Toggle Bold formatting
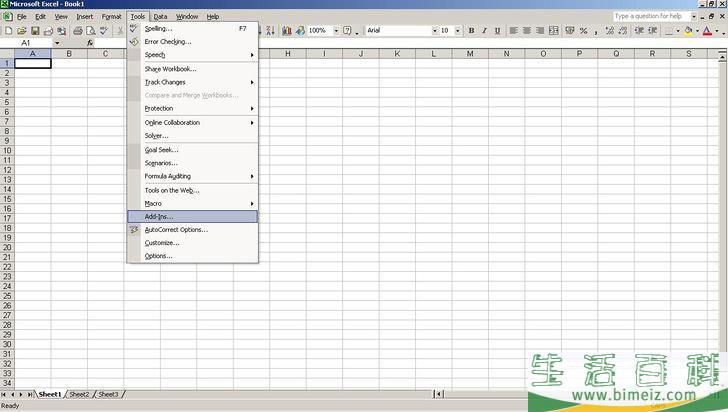This screenshot has width=728, height=412. tap(472, 31)
